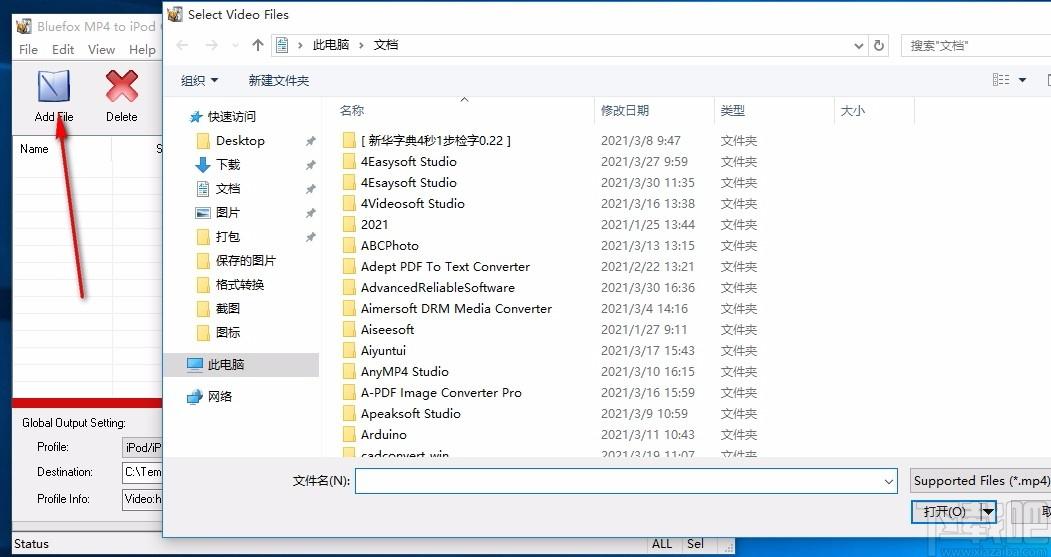
Task: Open the View menu in Bluefox
Action: click(x=101, y=50)
